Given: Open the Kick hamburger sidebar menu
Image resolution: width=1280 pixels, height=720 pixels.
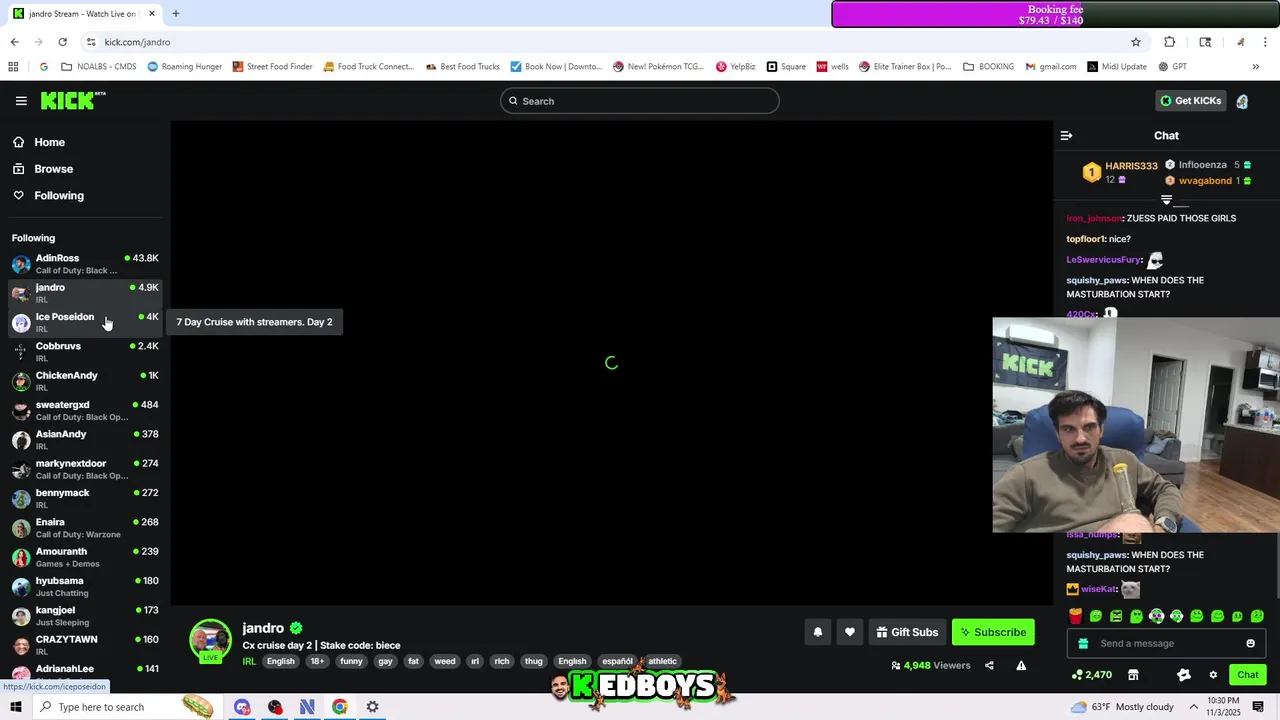Looking at the screenshot, I should (x=21, y=101).
